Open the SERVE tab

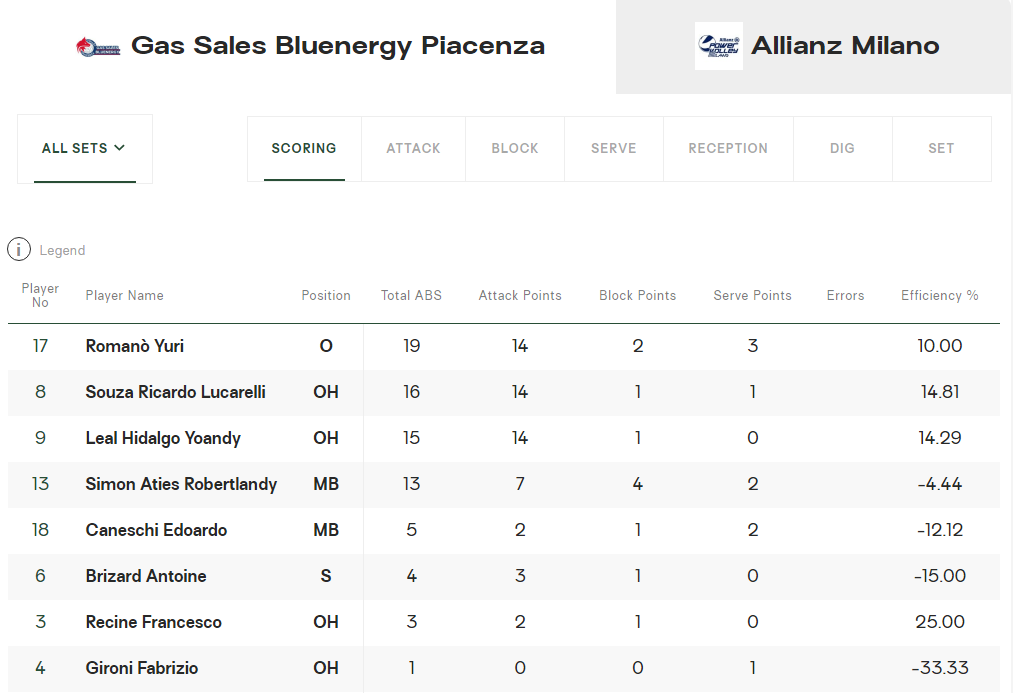(614, 149)
